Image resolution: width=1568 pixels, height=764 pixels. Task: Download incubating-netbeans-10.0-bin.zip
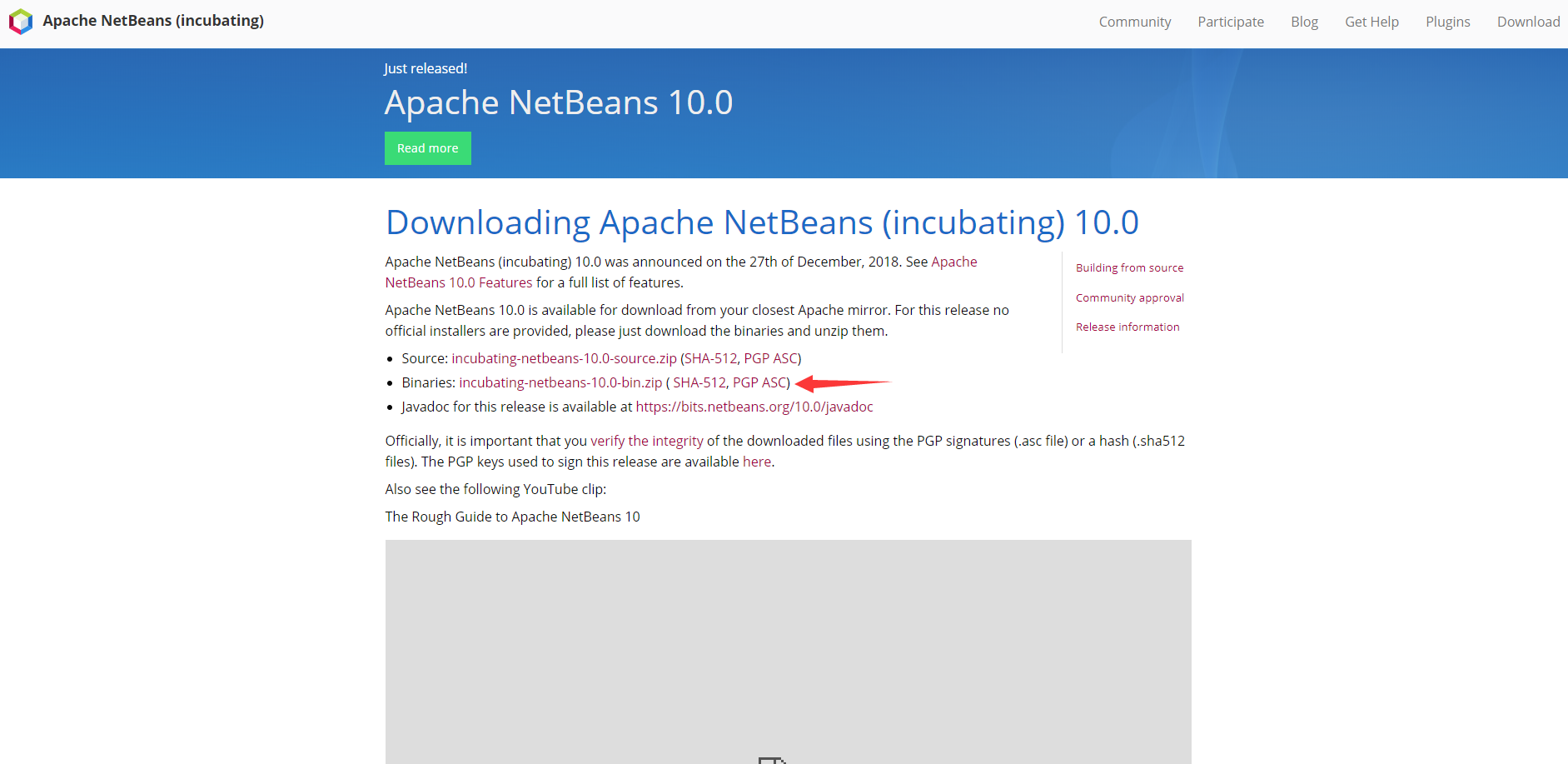pyautogui.click(x=560, y=382)
